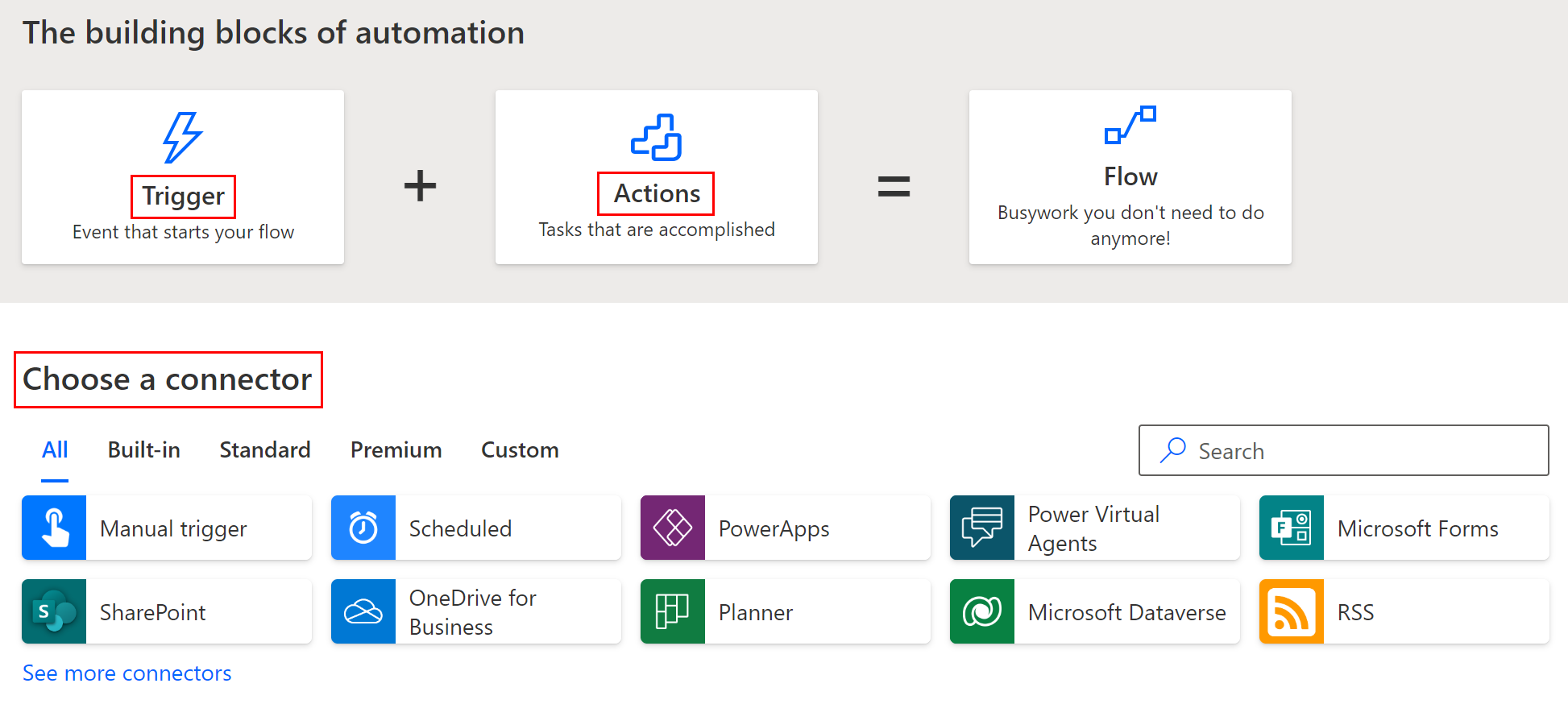Pick the Microsoft Dataverse connector label
1568x704 pixels.
pos(1126,612)
